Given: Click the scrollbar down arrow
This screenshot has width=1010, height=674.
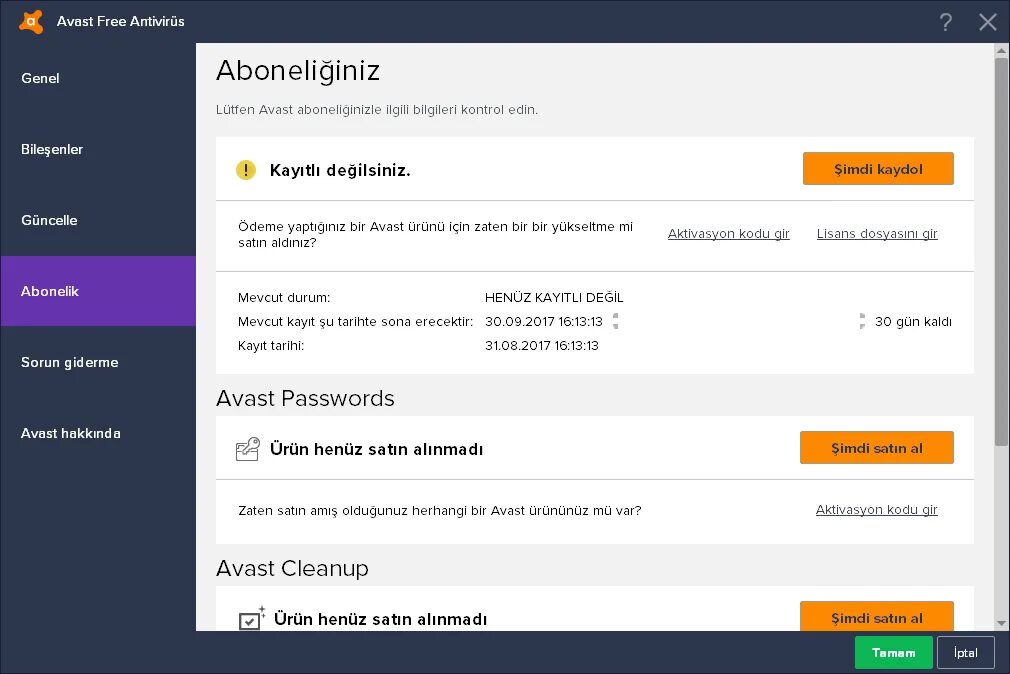Looking at the screenshot, I should point(1001,622).
